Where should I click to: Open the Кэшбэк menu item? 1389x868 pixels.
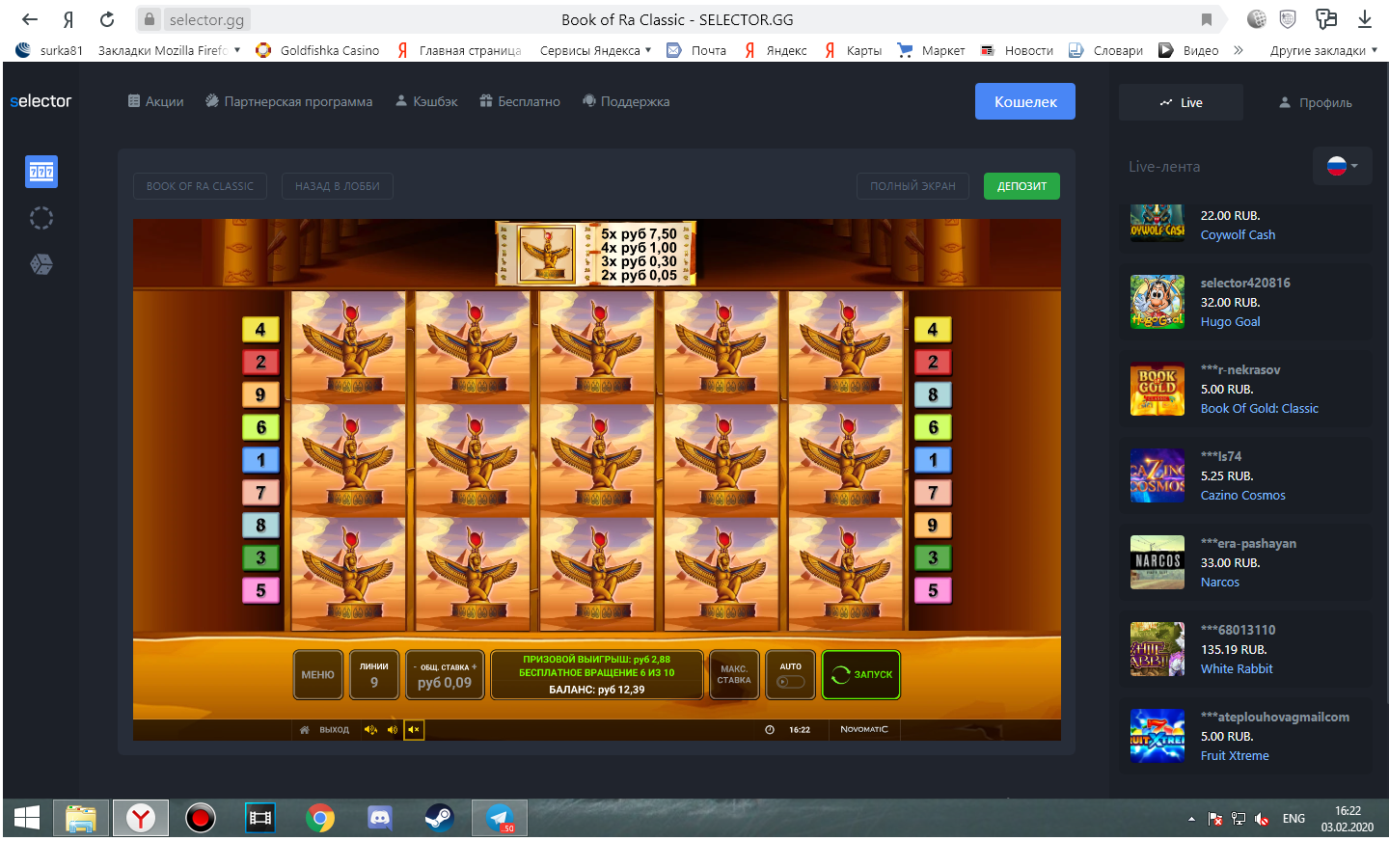tap(426, 101)
